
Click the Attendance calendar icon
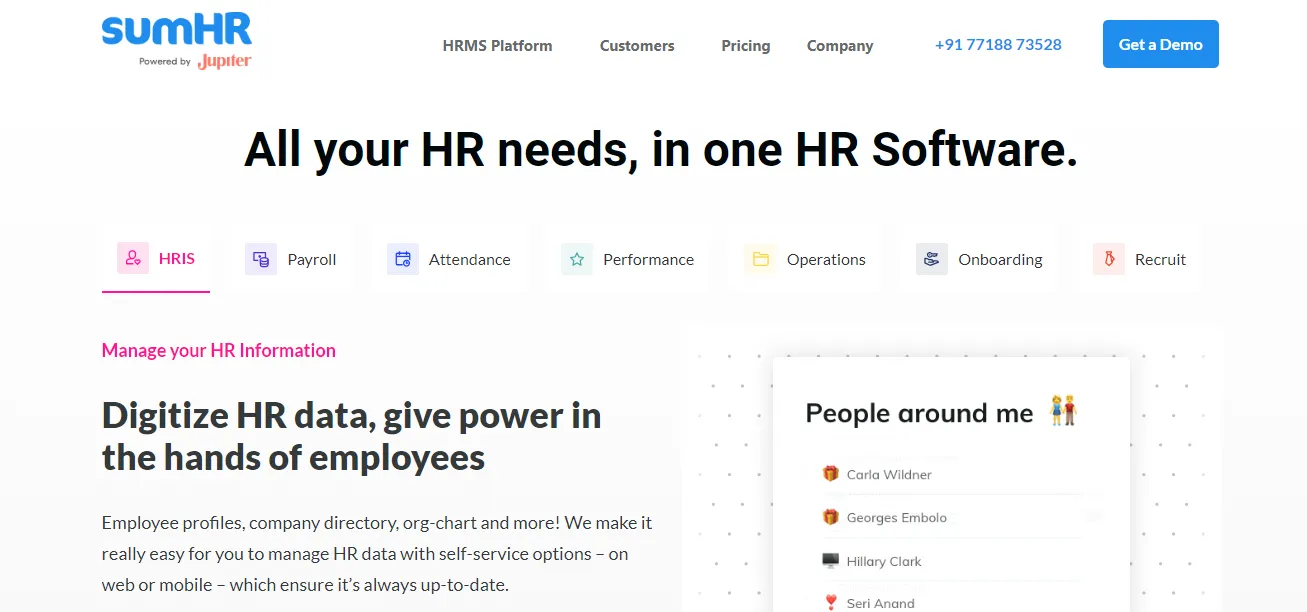click(x=403, y=259)
